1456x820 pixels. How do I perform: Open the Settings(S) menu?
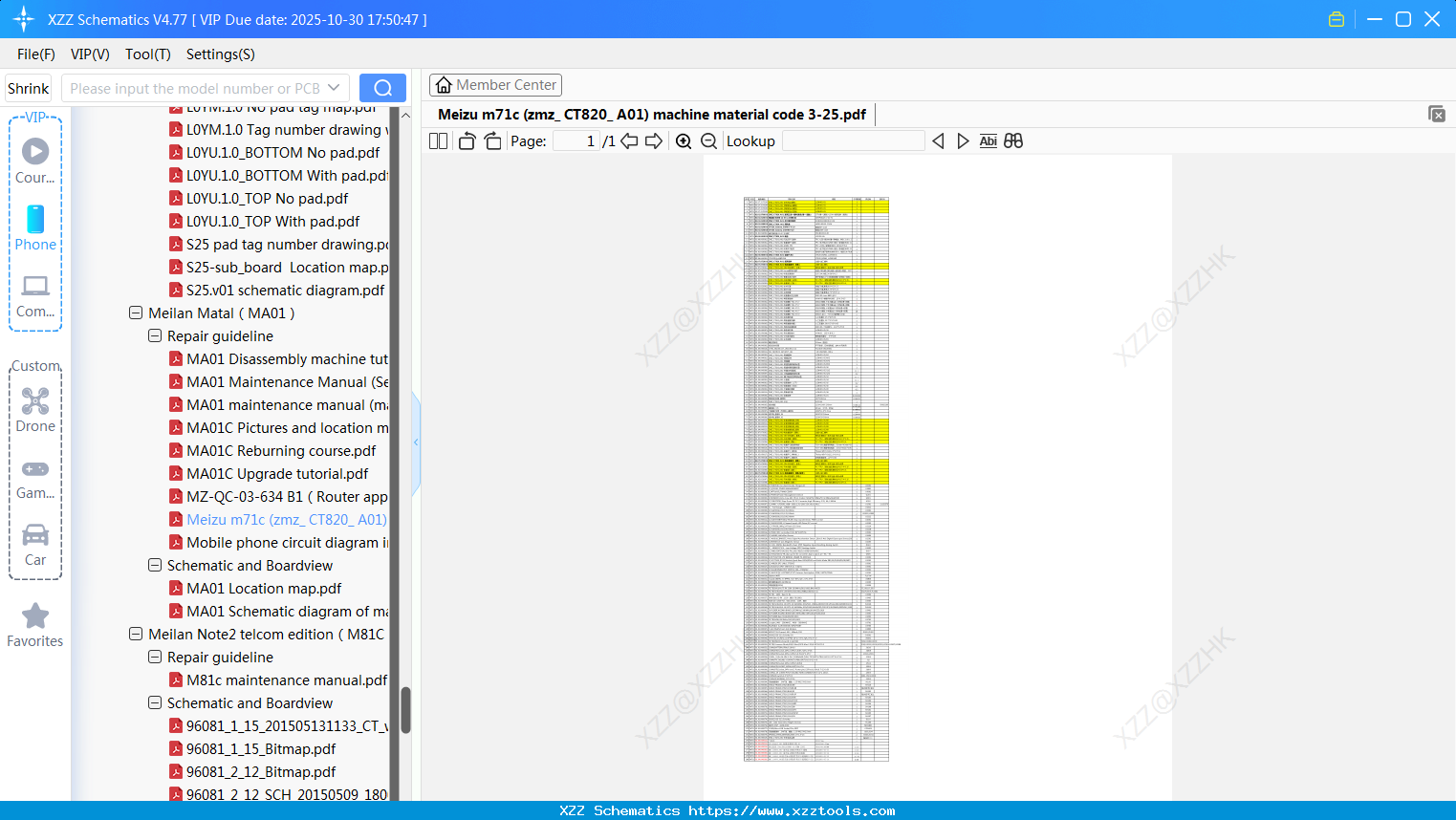[221, 54]
